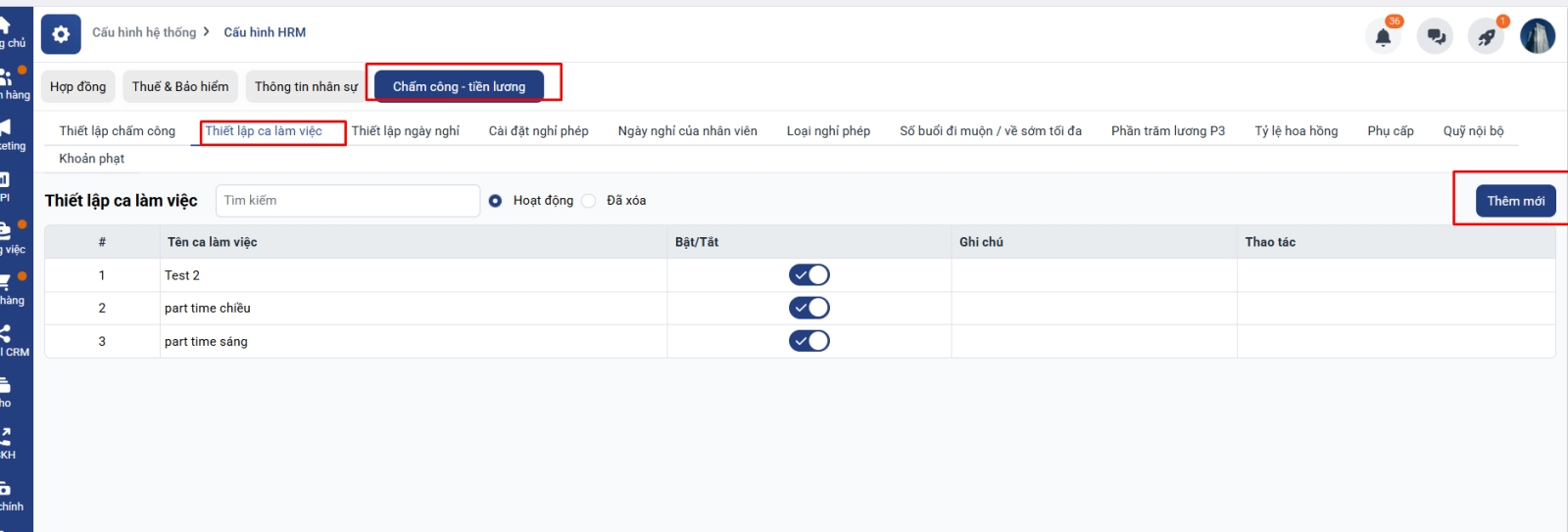
Task: Click the Tìm kiếm search field
Action: pyautogui.click(x=347, y=201)
